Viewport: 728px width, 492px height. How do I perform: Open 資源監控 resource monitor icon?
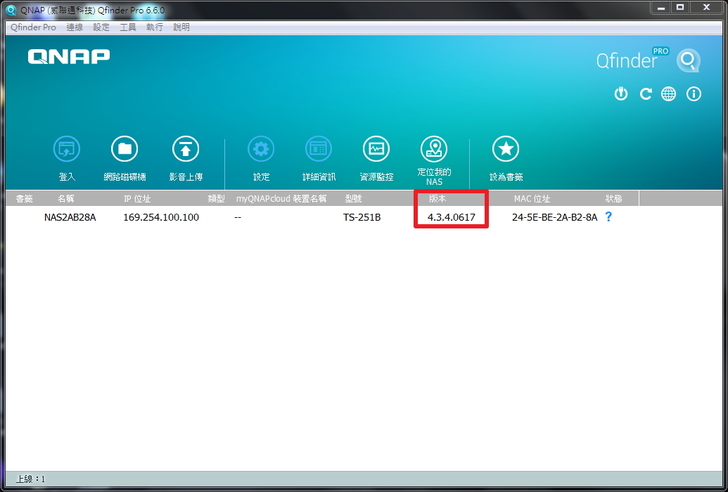[376, 150]
